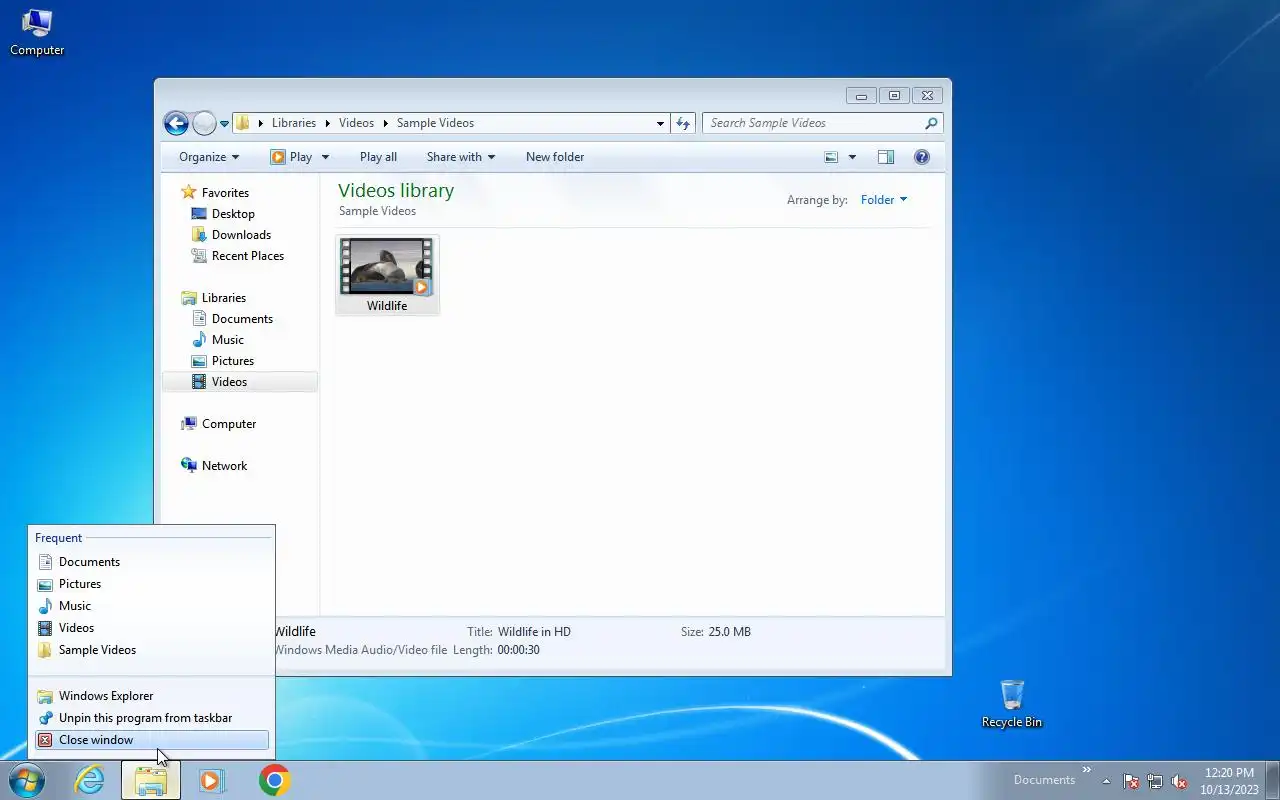This screenshot has height=800, width=1280.
Task: Refresh the Sample Videos folder view
Action: pos(683,123)
